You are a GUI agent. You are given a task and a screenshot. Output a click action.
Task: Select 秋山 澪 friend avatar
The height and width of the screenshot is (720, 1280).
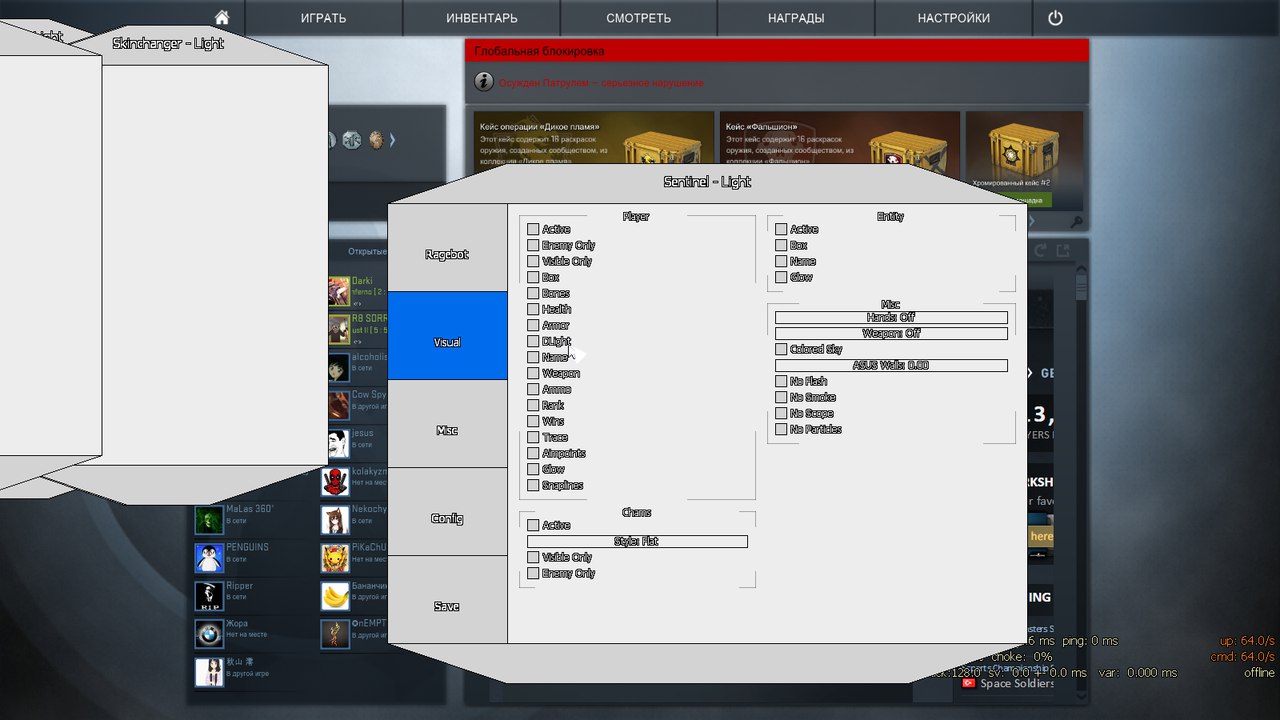(209, 672)
